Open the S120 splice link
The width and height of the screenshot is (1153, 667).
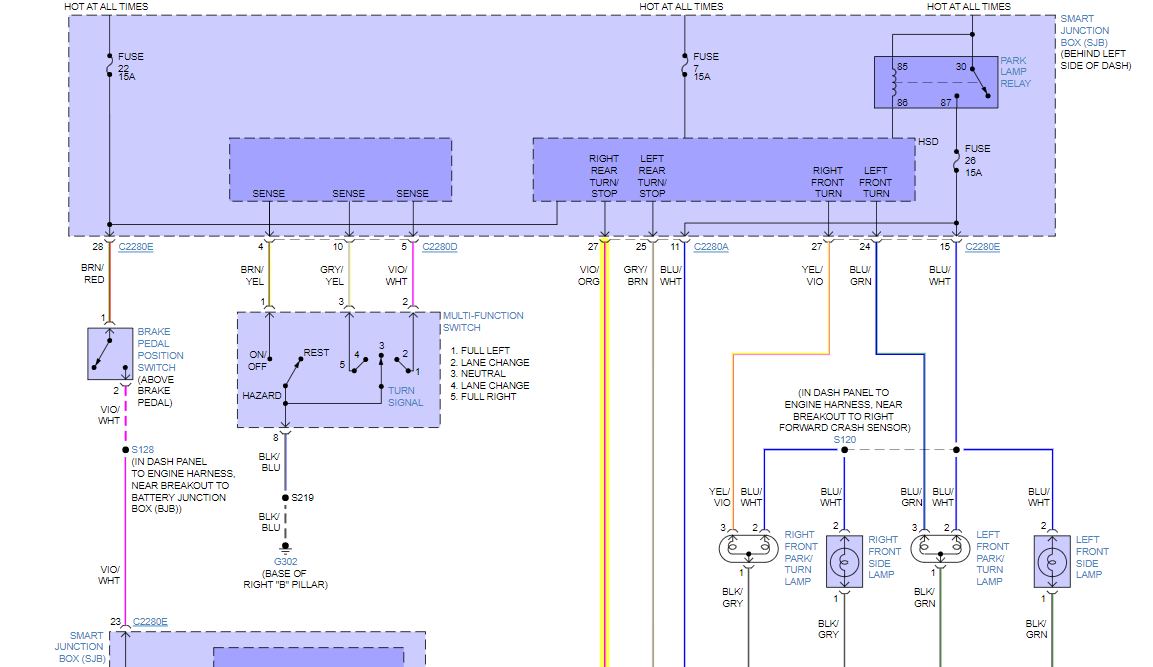coord(844,439)
